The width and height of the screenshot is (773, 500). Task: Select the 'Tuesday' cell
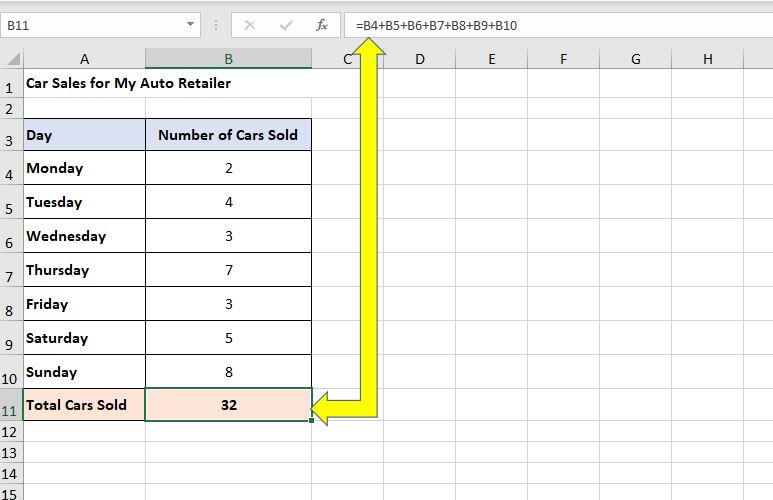point(84,202)
